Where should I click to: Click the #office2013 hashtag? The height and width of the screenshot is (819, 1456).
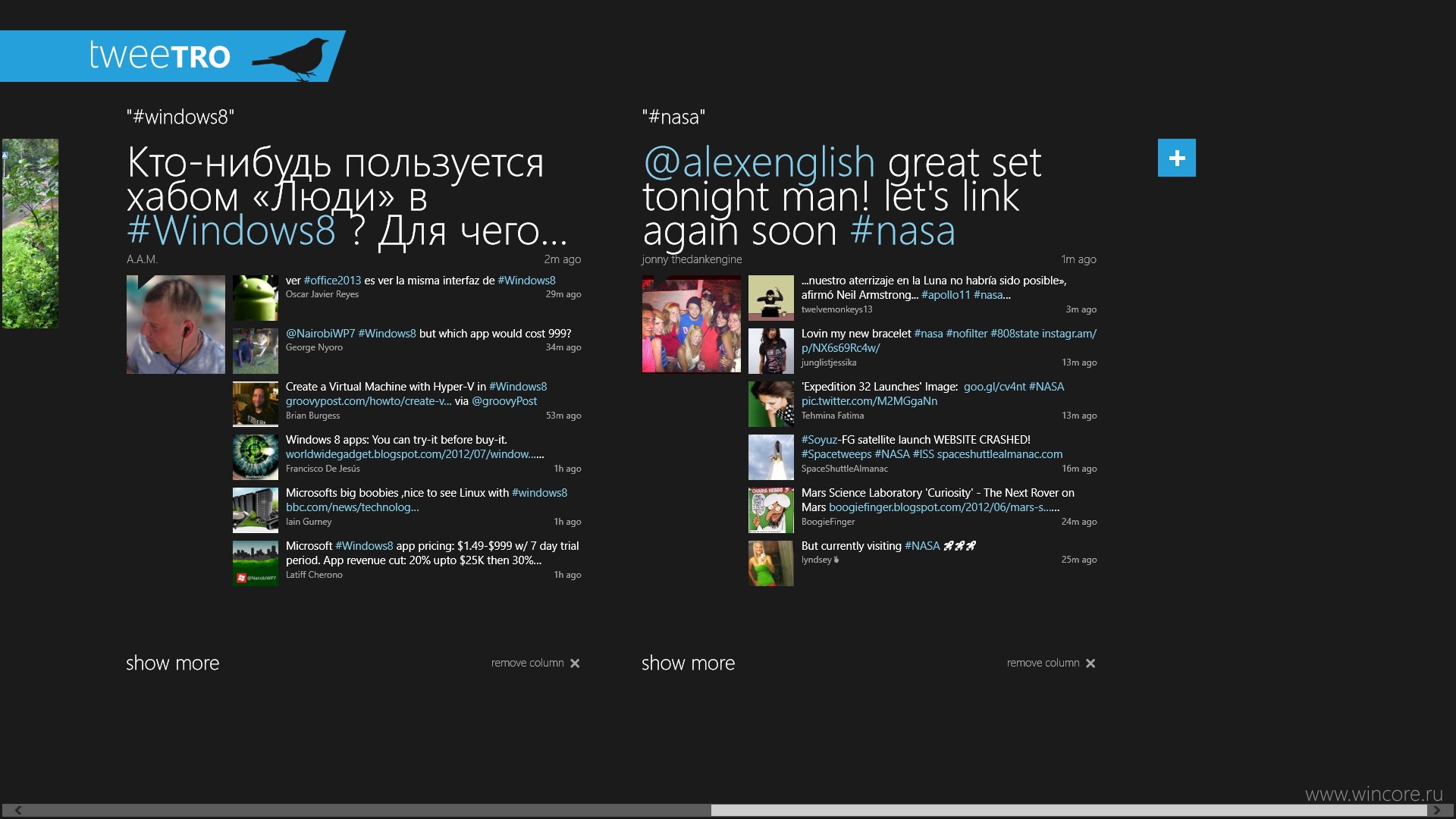pyautogui.click(x=332, y=281)
